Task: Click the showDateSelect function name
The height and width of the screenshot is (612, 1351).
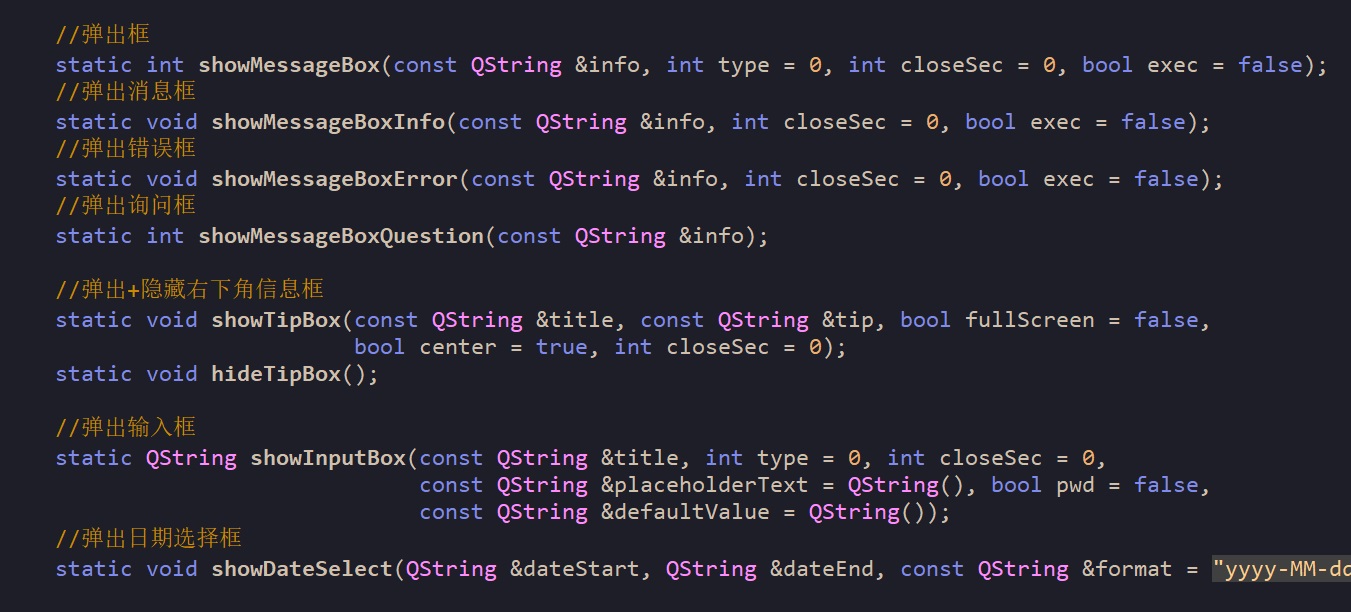Action: (302, 569)
